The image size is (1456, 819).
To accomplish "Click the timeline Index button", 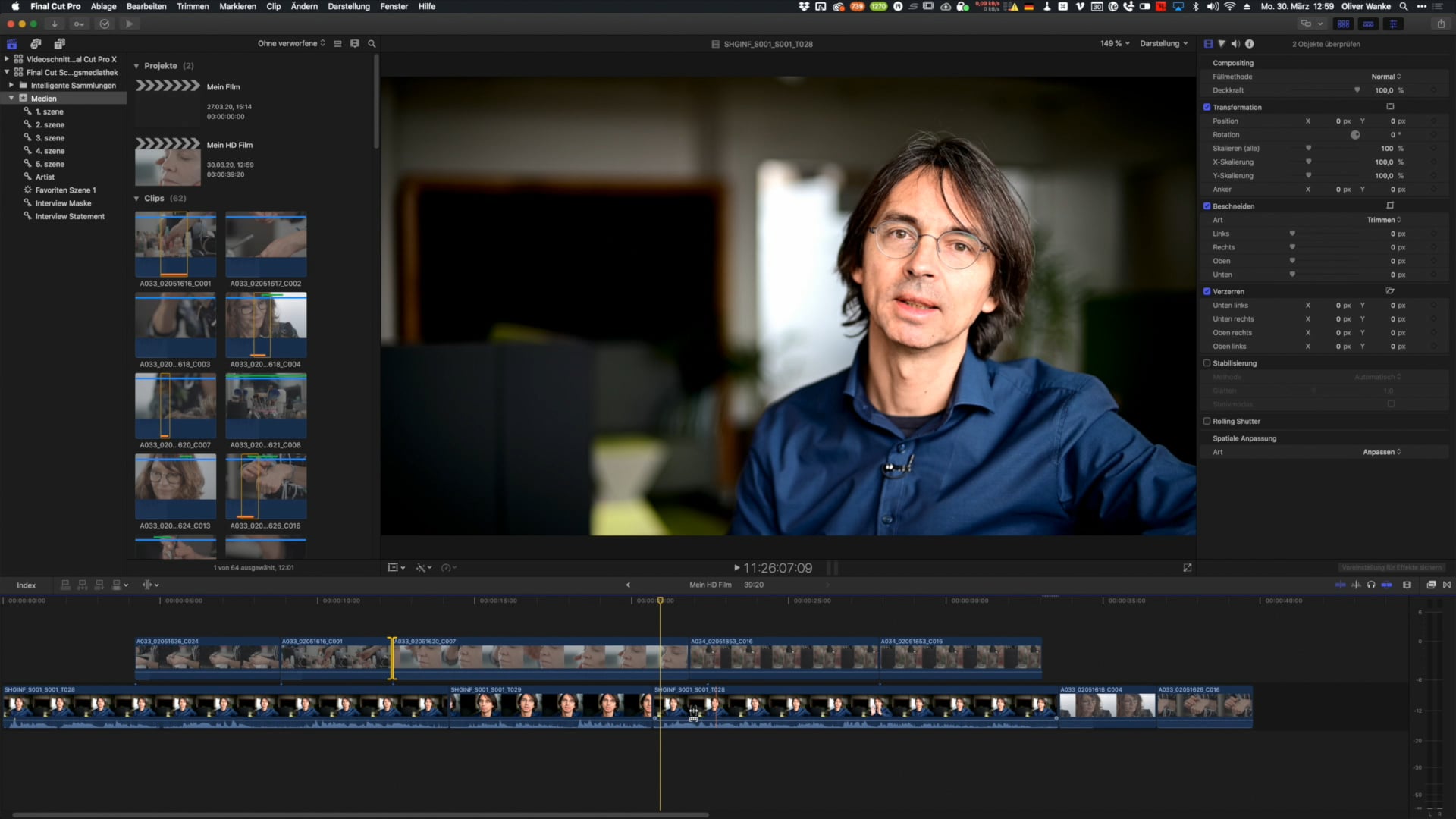I will pos(27,585).
